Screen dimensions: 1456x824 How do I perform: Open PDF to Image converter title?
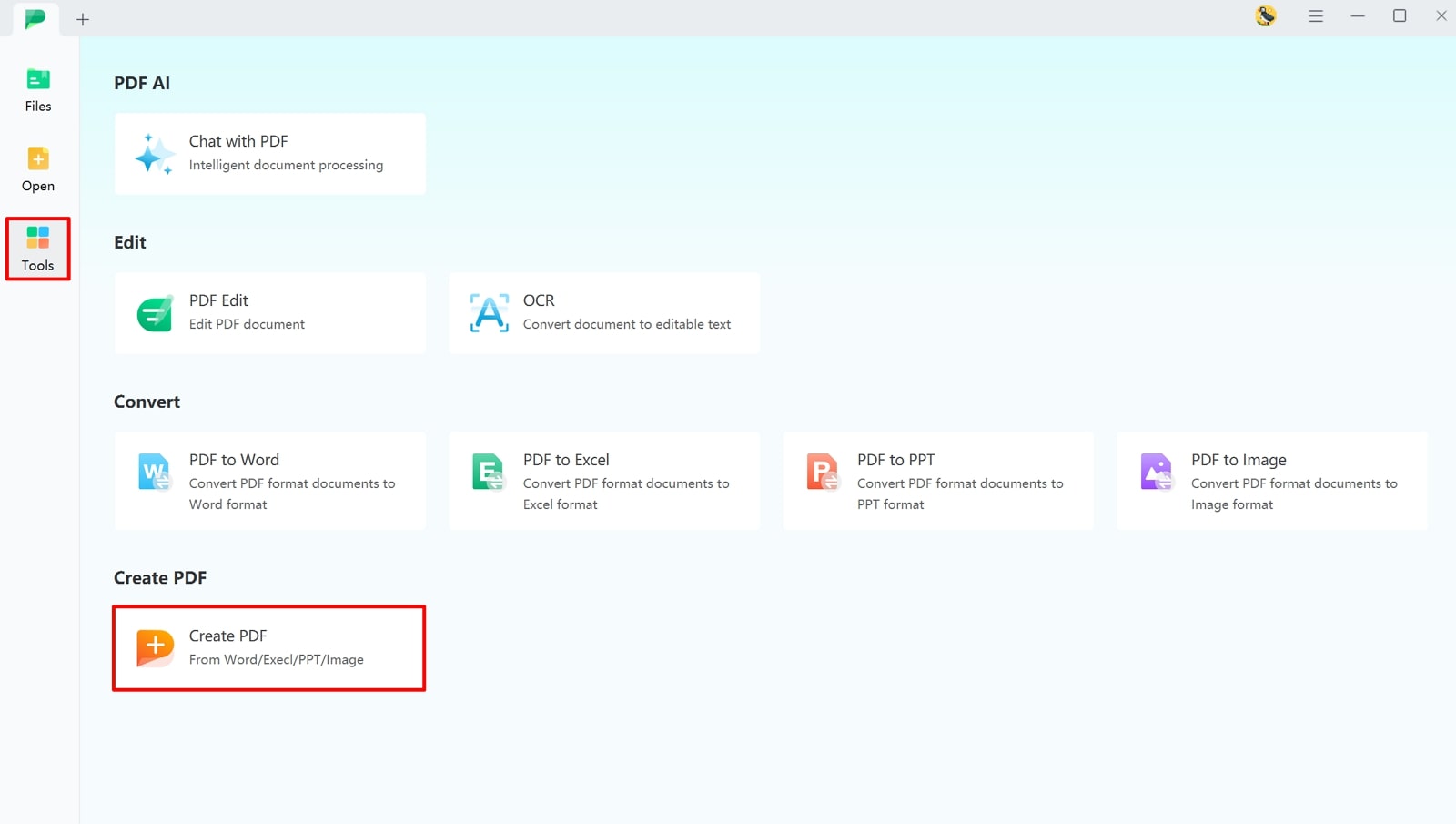point(1239,460)
